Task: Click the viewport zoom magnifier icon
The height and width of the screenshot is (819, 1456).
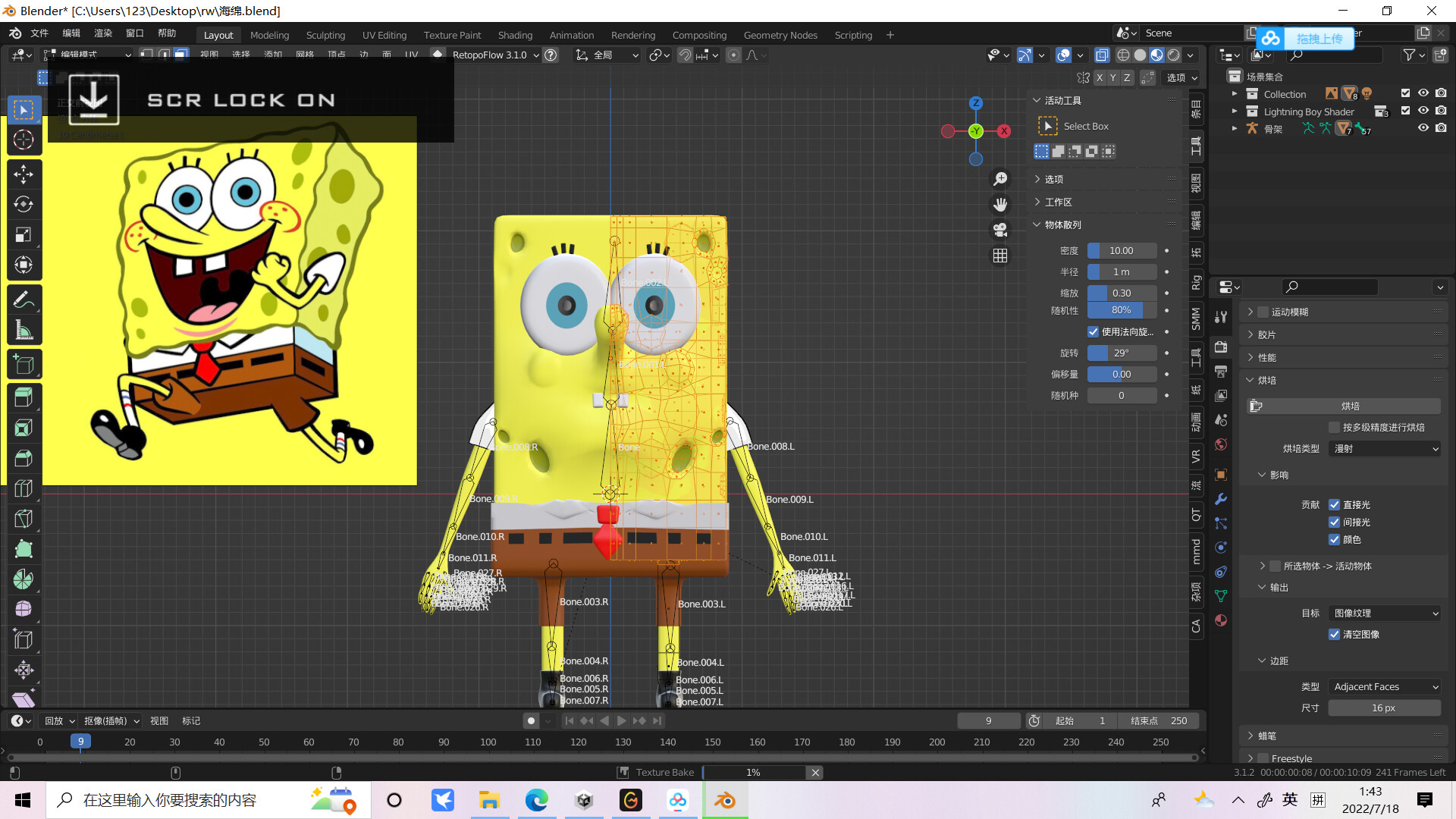Action: pos(1000,179)
